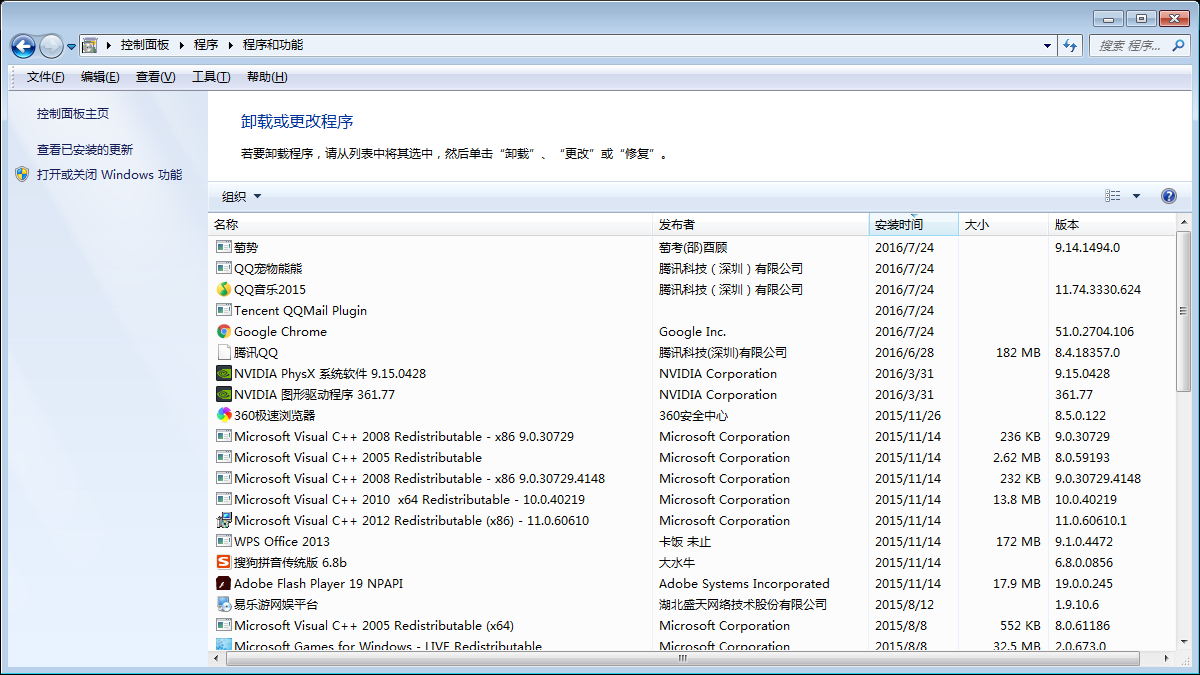This screenshot has width=1200, height=675.
Task: Click the Visual C++ 2012 Redistributable installer icon
Action: [224, 521]
